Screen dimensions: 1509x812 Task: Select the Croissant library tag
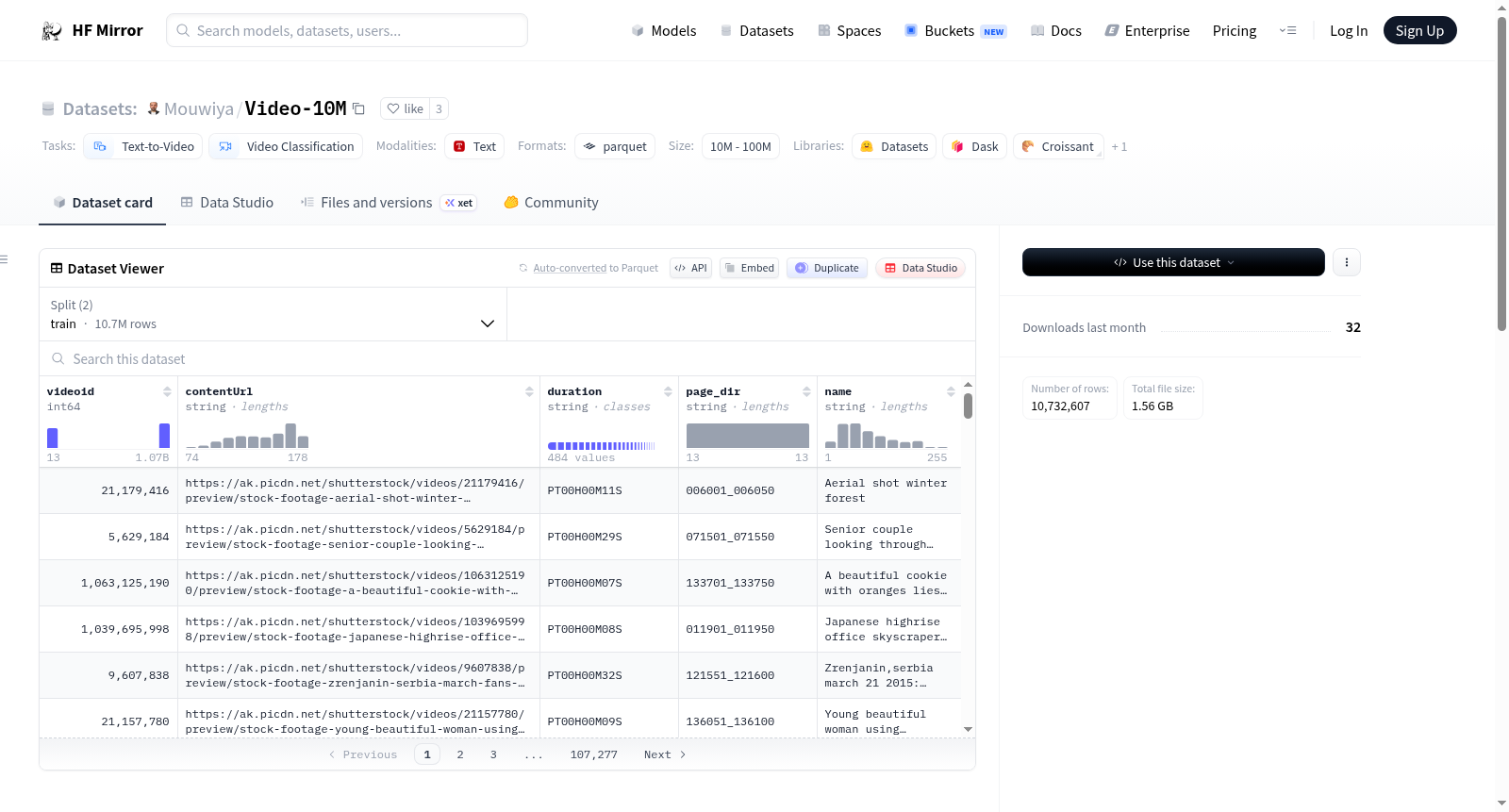pyautogui.click(x=1058, y=146)
